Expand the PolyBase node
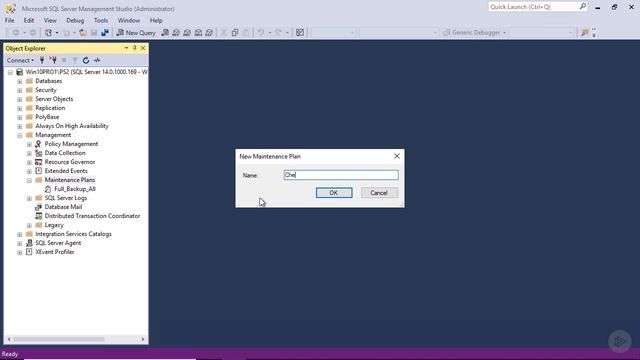Screen dimensions: 640x360 click(20, 117)
